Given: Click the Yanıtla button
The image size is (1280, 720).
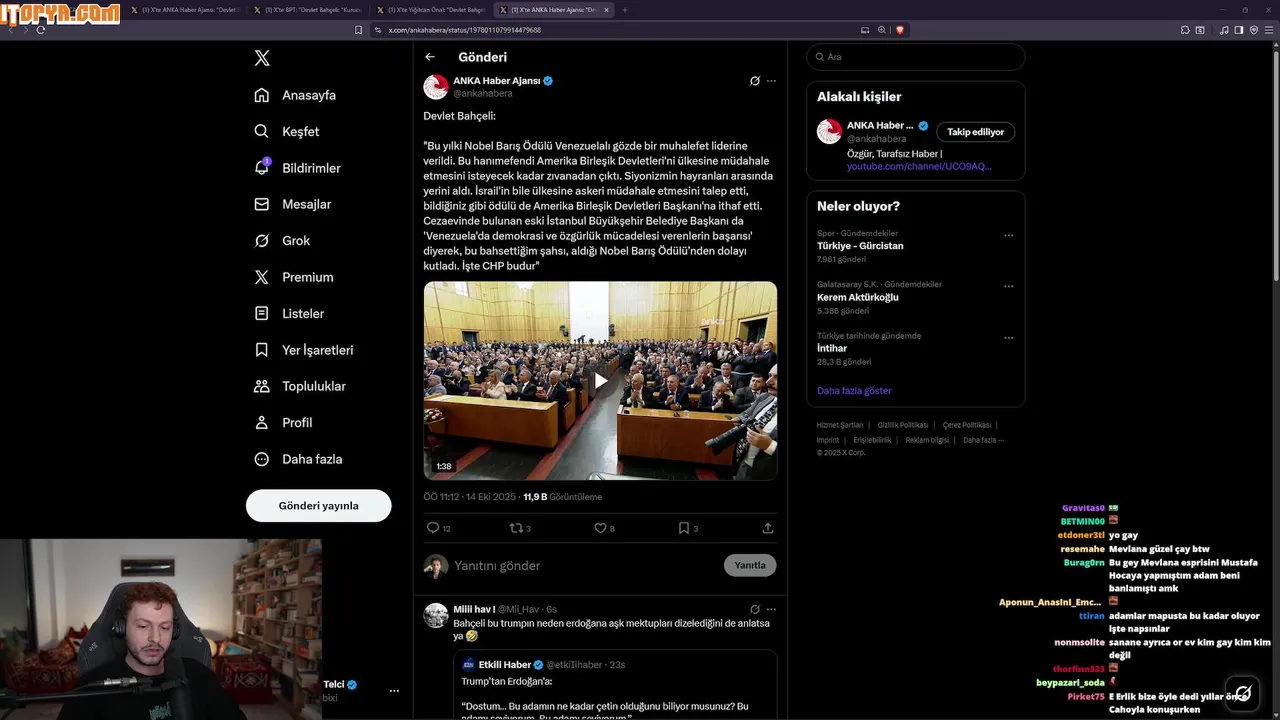Looking at the screenshot, I should [x=750, y=566].
